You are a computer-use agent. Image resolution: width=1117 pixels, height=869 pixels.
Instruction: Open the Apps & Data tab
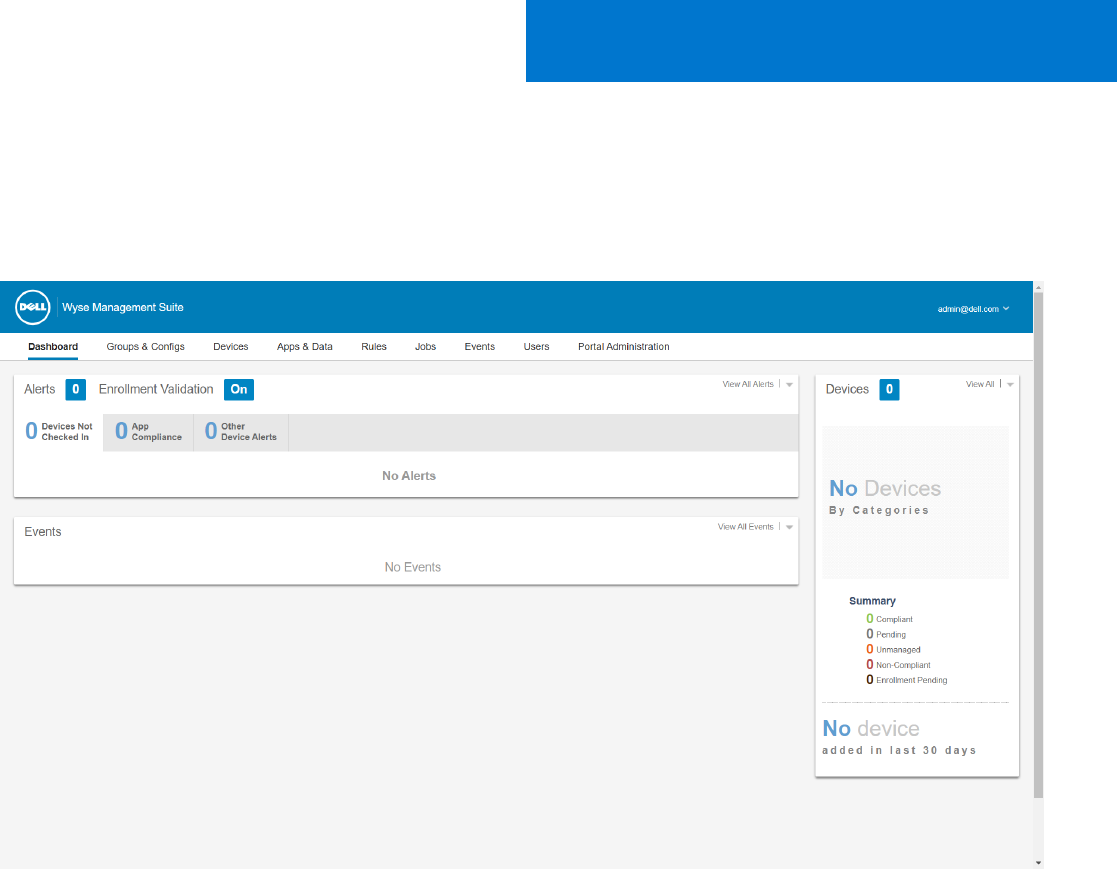point(305,347)
